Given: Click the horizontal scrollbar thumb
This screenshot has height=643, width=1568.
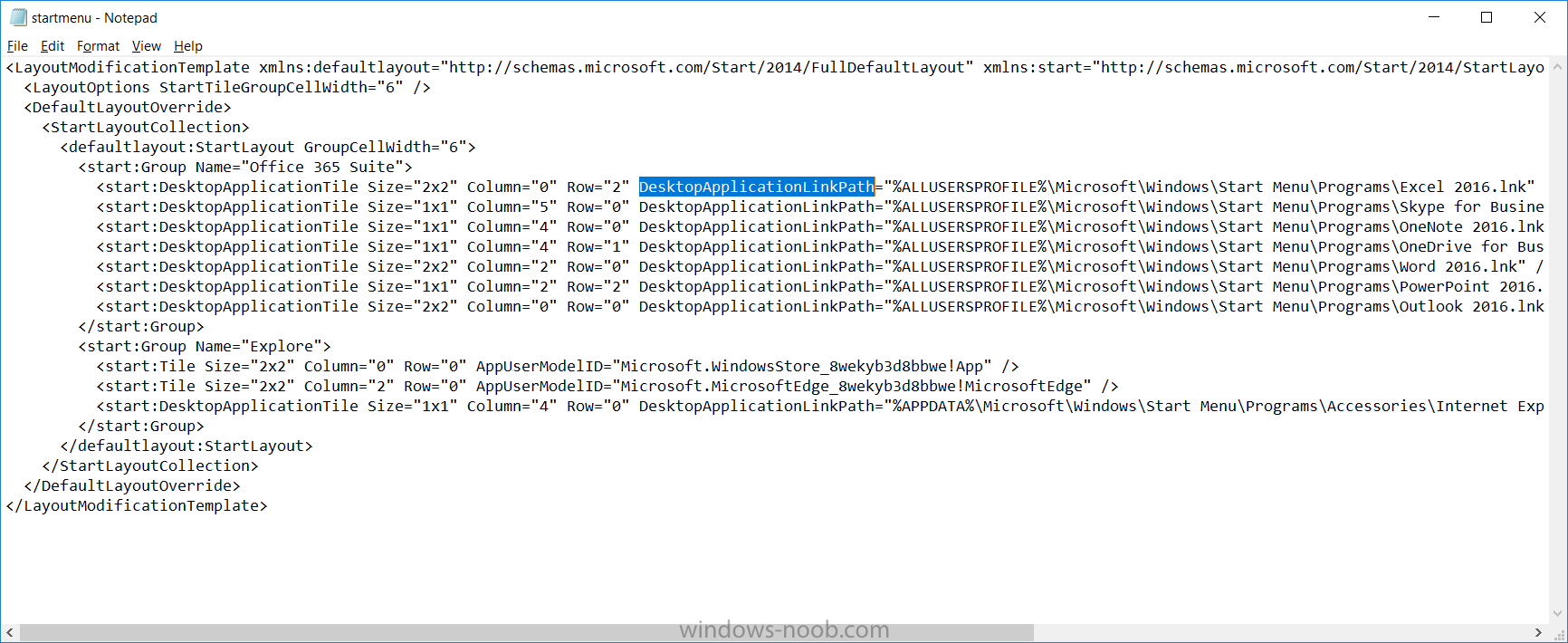Looking at the screenshot, I should point(526,632).
